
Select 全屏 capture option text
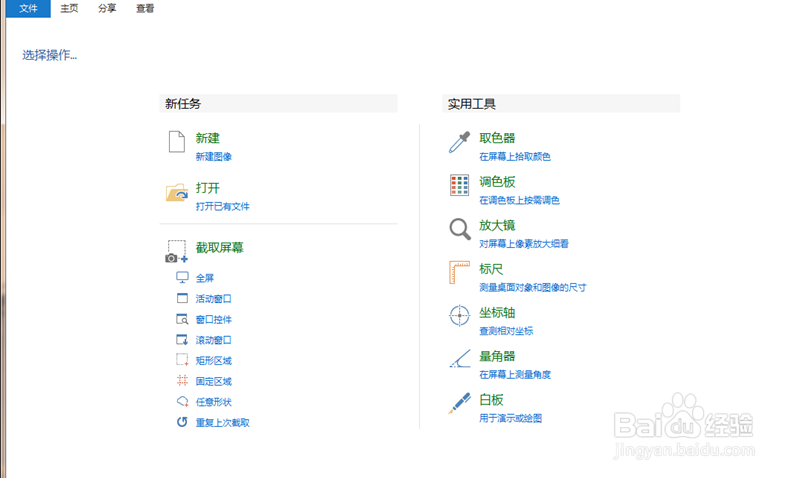tap(205, 278)
